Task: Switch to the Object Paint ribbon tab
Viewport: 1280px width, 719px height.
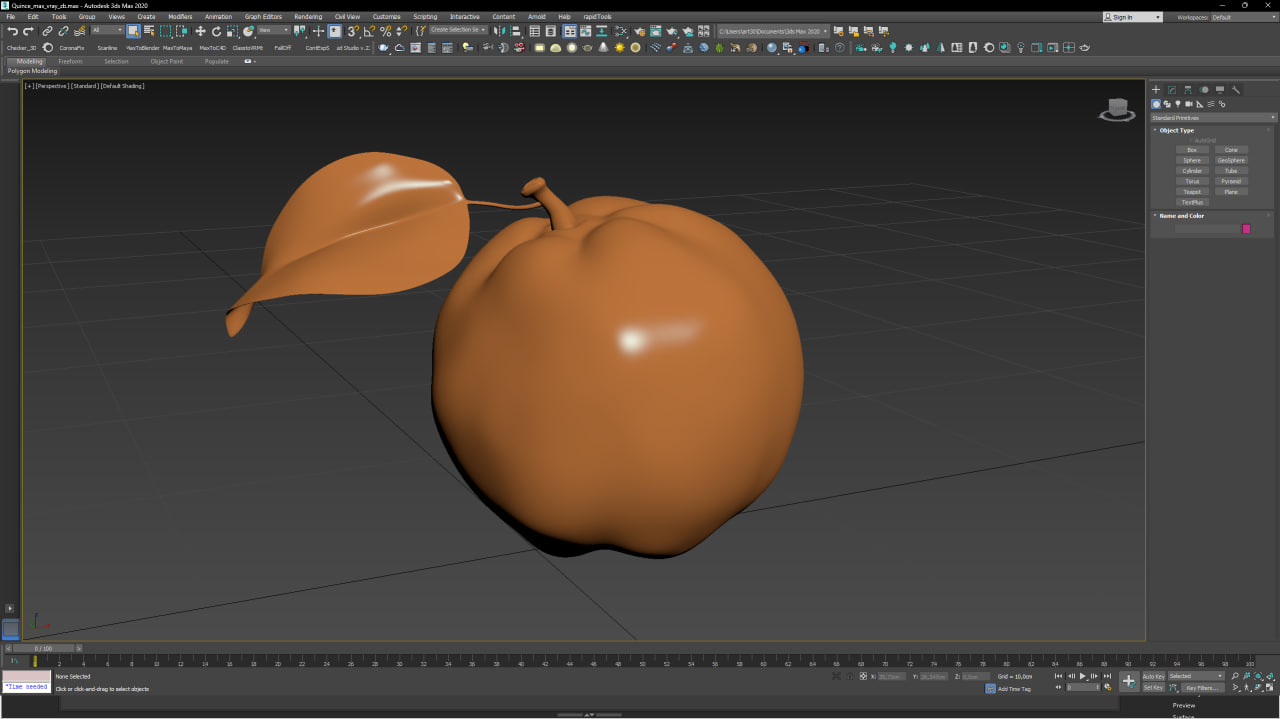Action: [x=167, y=61]
